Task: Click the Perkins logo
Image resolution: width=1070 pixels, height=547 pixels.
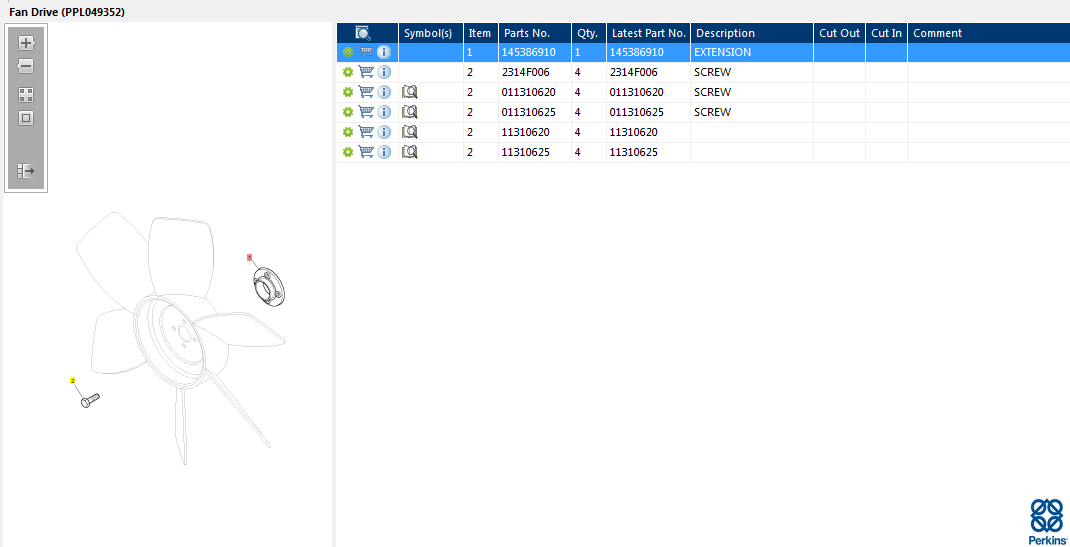Action: click(1046, 520)
